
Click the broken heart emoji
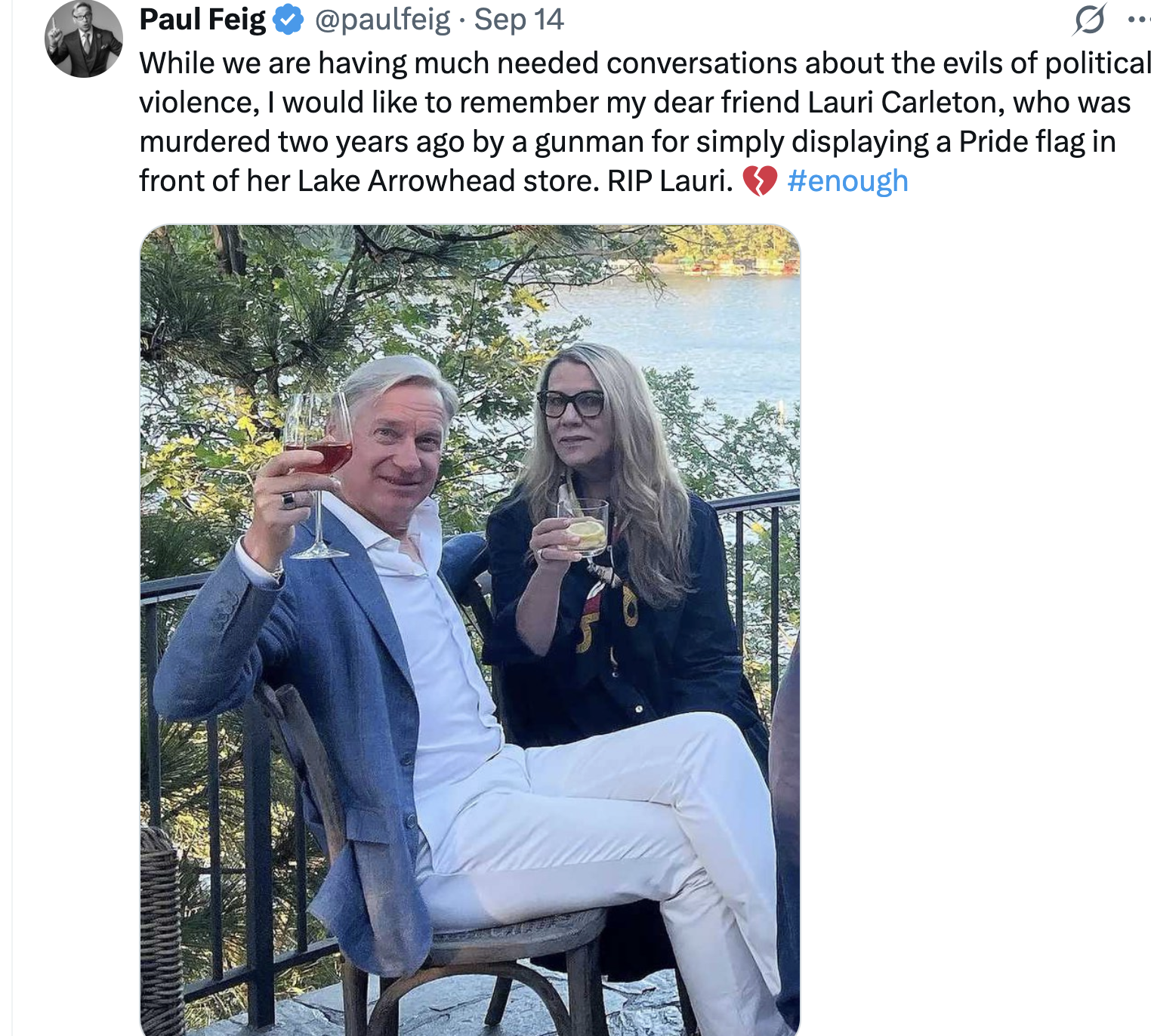[x=760, y=181]
